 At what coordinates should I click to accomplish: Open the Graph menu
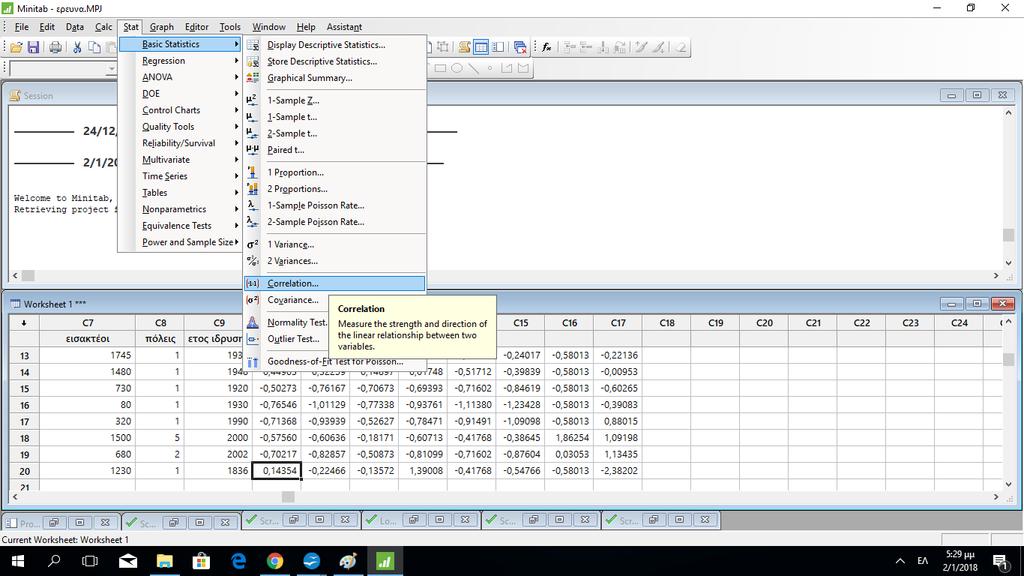tap(161, 27)
